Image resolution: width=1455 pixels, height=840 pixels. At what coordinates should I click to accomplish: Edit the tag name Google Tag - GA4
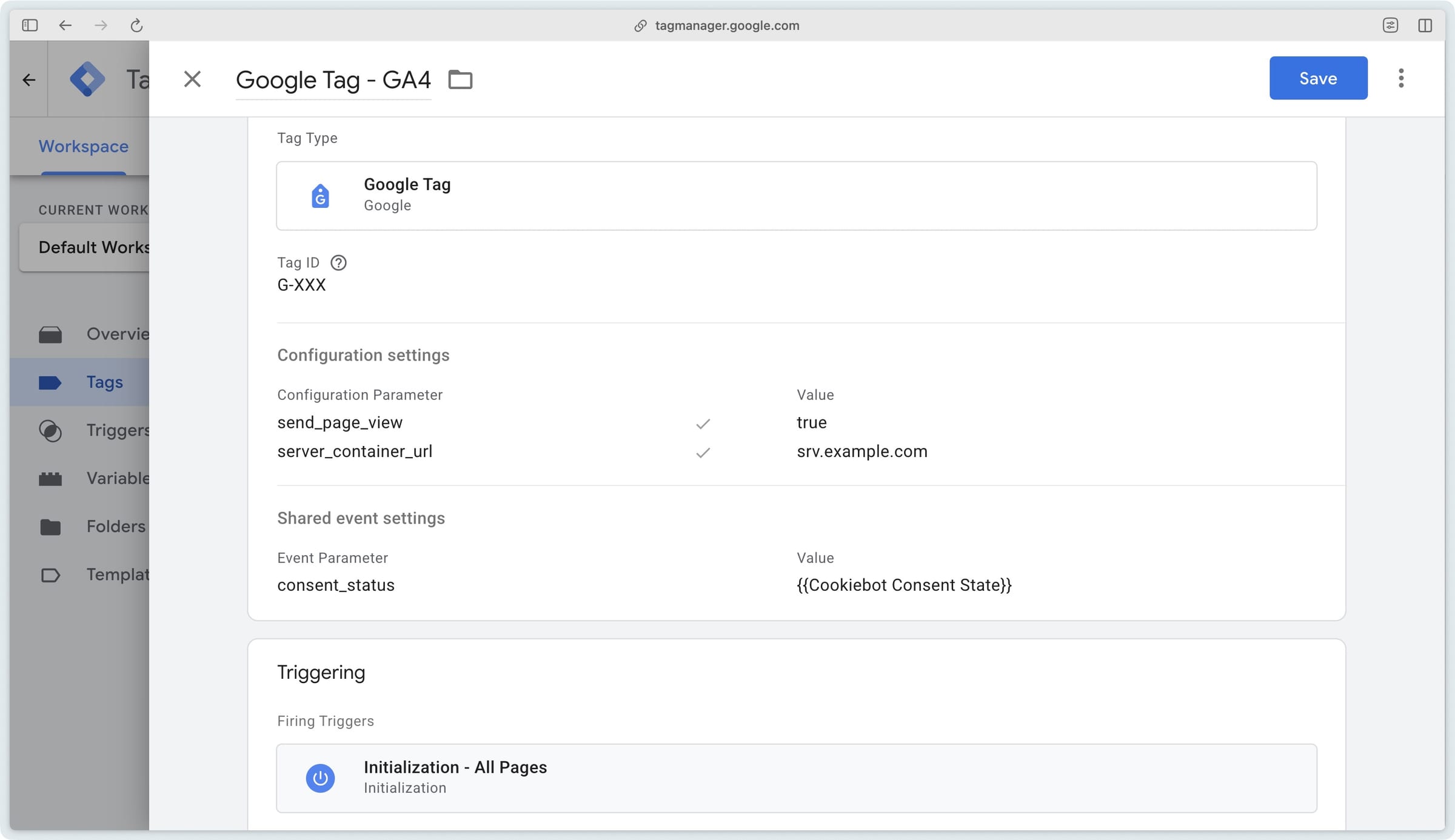click(333, 79)
